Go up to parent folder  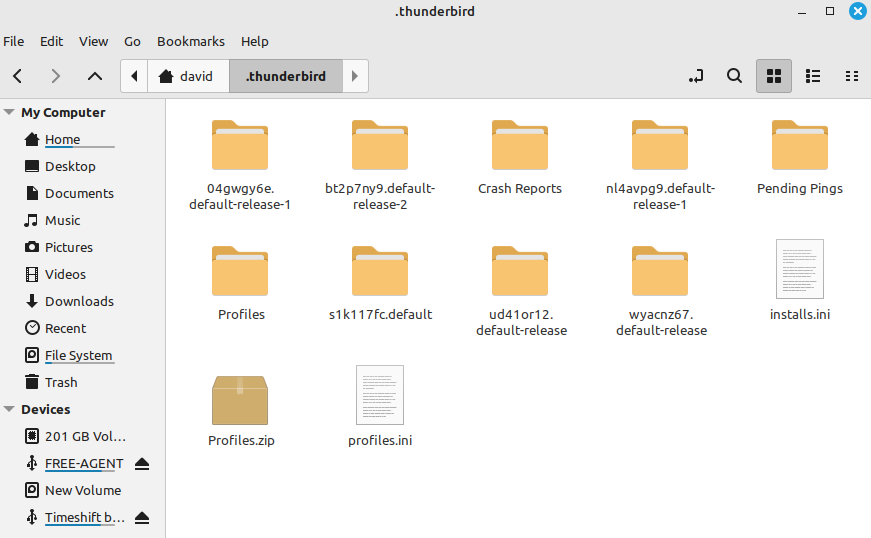(95, 76)
